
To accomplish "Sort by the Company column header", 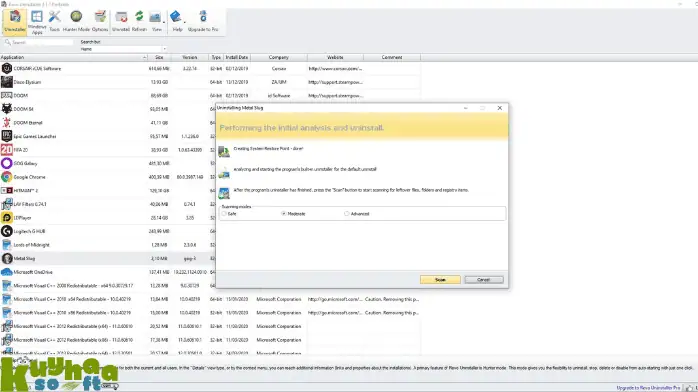I will 279,57.
